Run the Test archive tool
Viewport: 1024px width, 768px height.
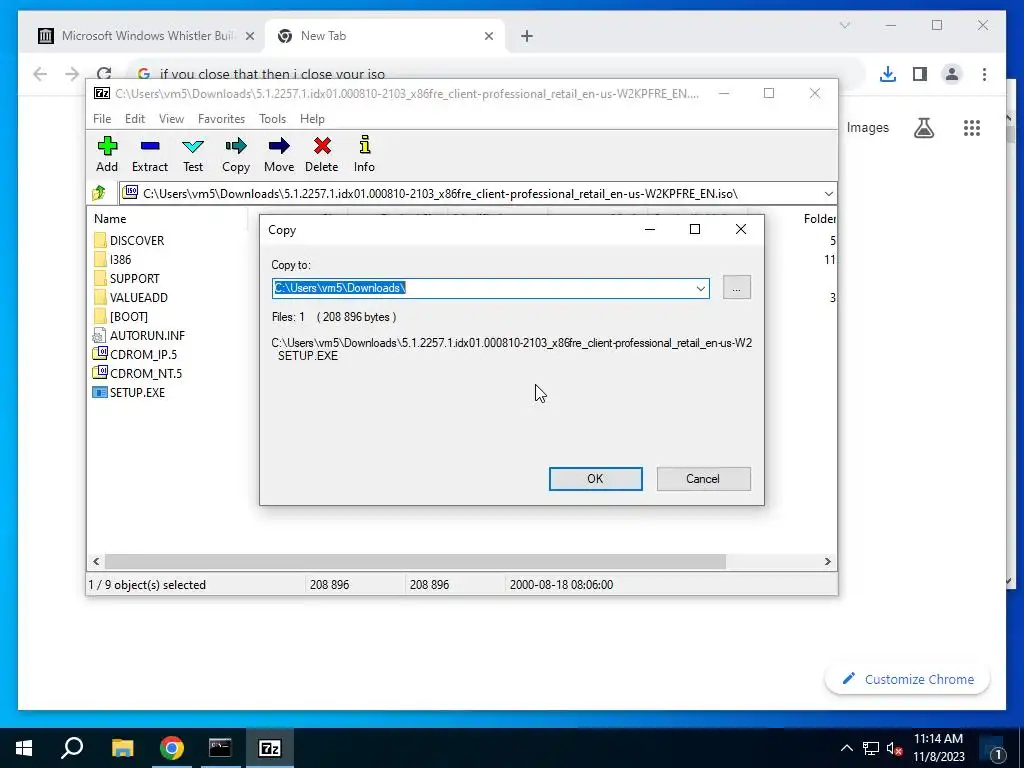193,154
